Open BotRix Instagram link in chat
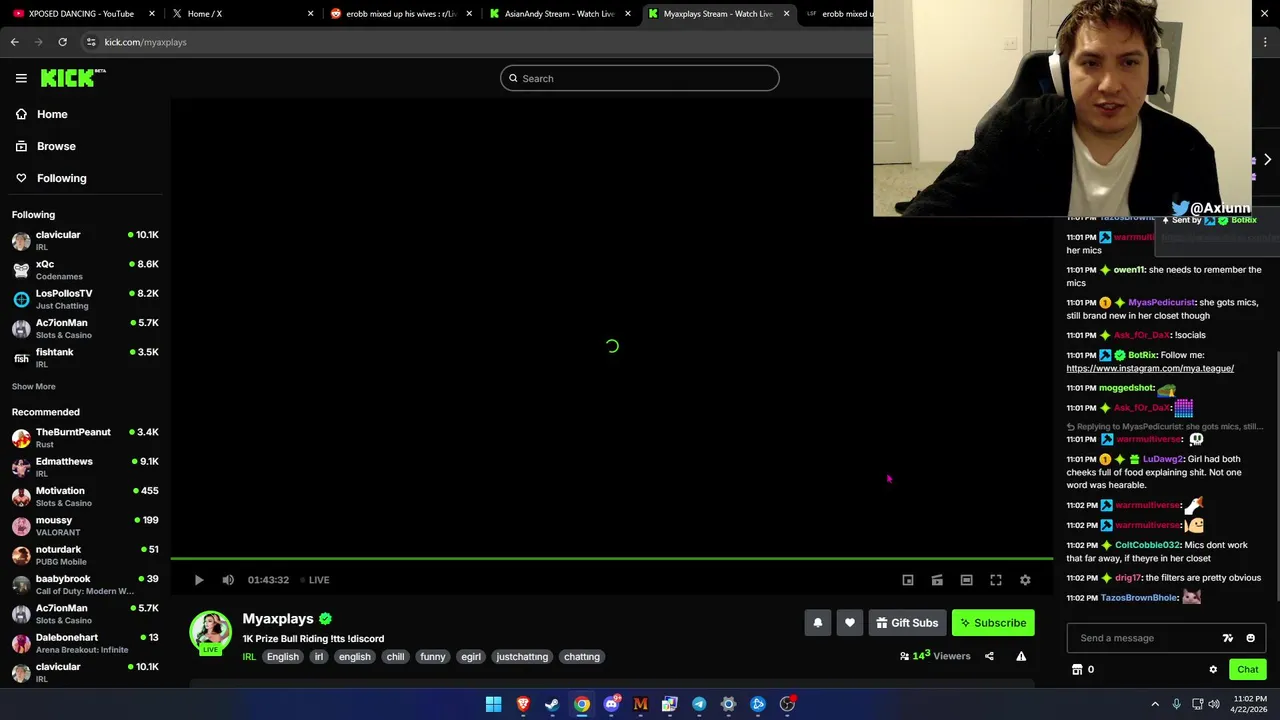This screenshot has height=720, width=1280. [1150, 368]
